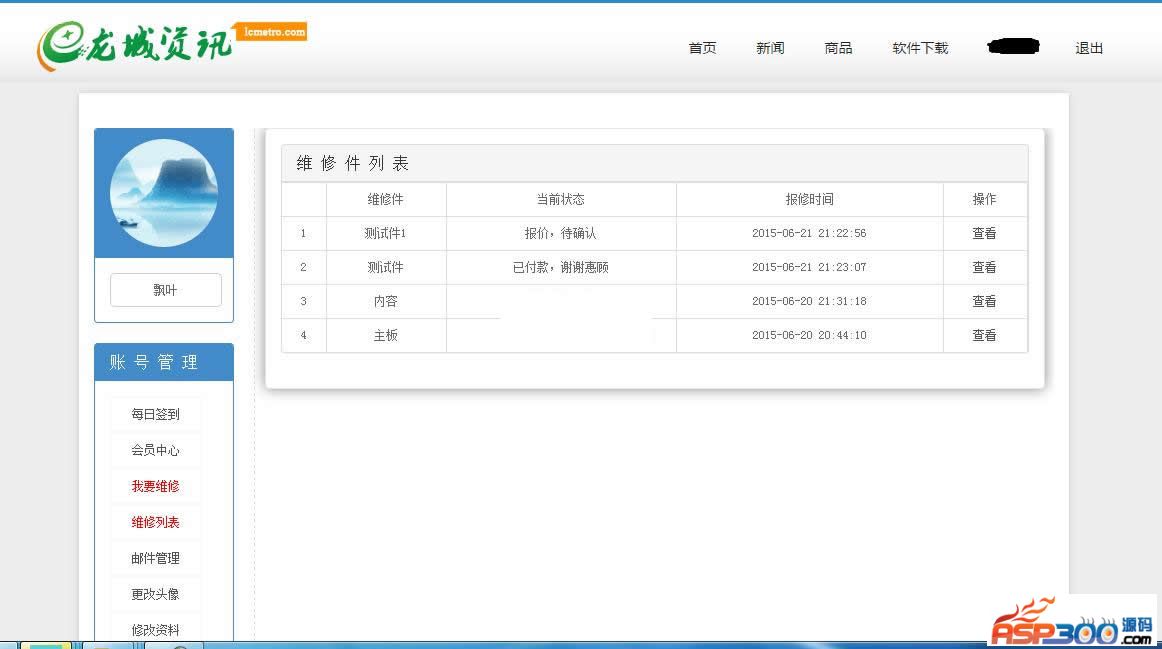Click 退出 to log out
1162x649 pixels.
click(1089, 48)
